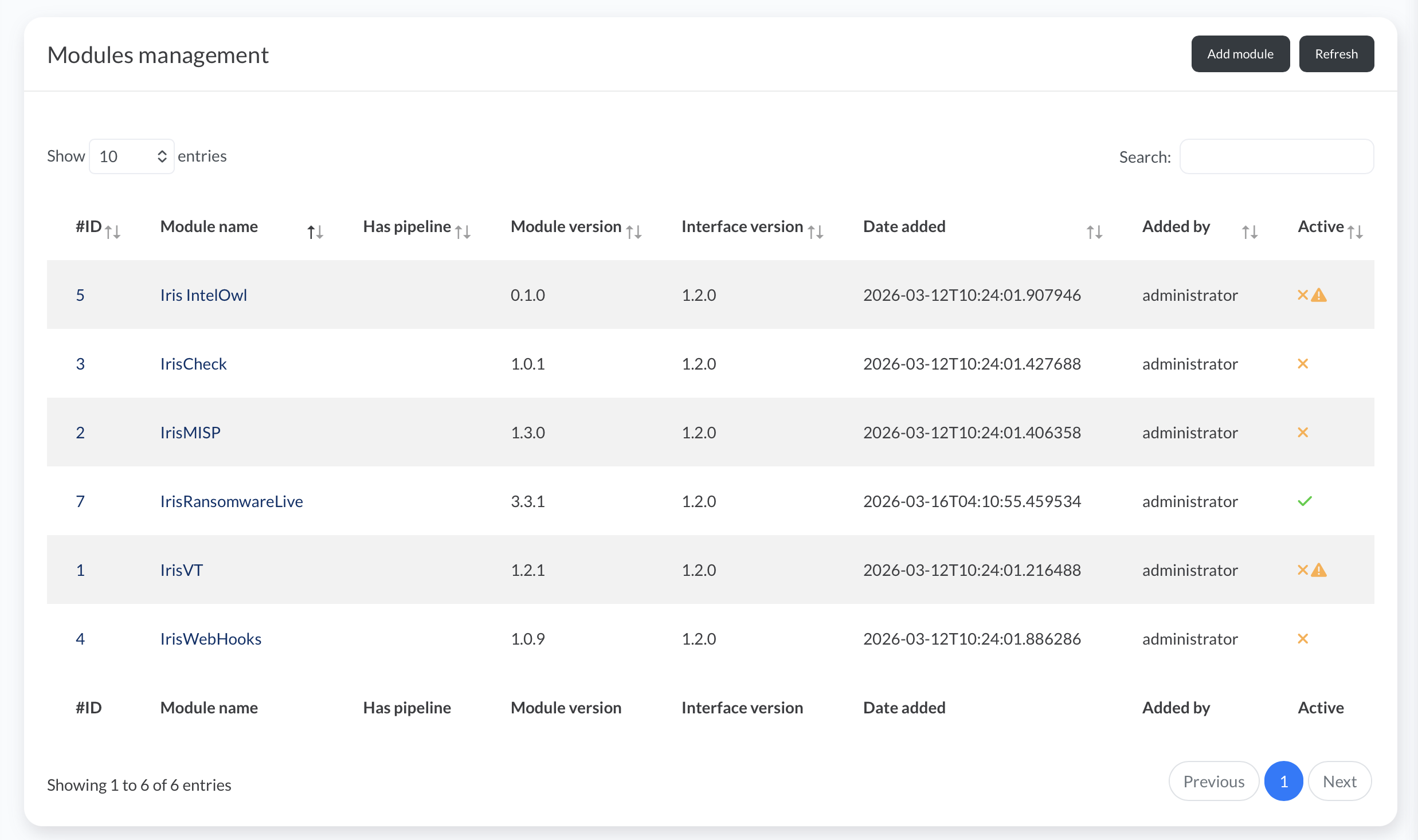Viewport: 1418px width, 840px height.
Task: Refresh the modules list
Action: point(1336,53)
